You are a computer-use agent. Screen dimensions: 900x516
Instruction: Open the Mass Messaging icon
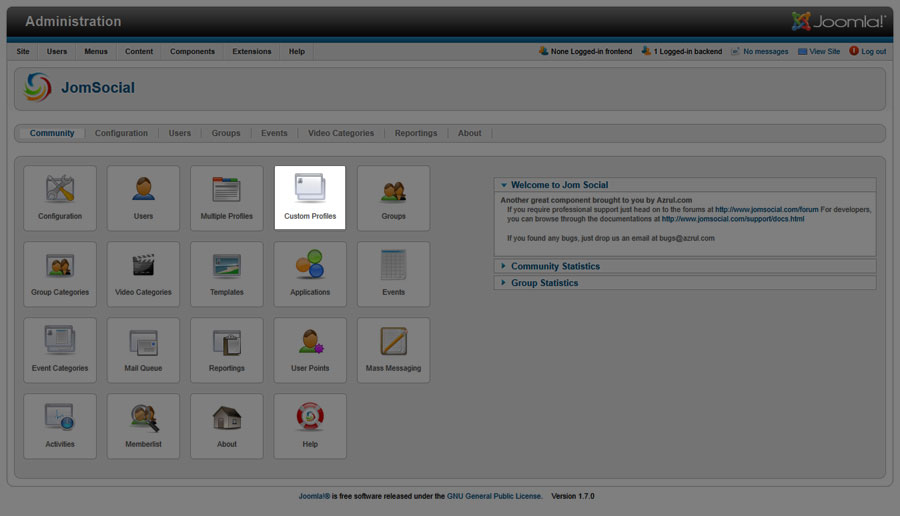pos(393,350)
